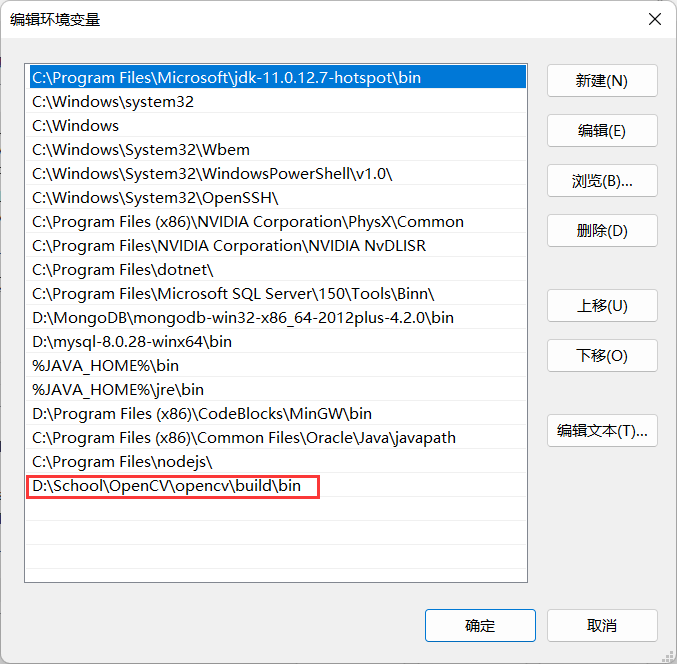Select the NVIDIA PhysX\Common path entry

click(x=278, y=221)
